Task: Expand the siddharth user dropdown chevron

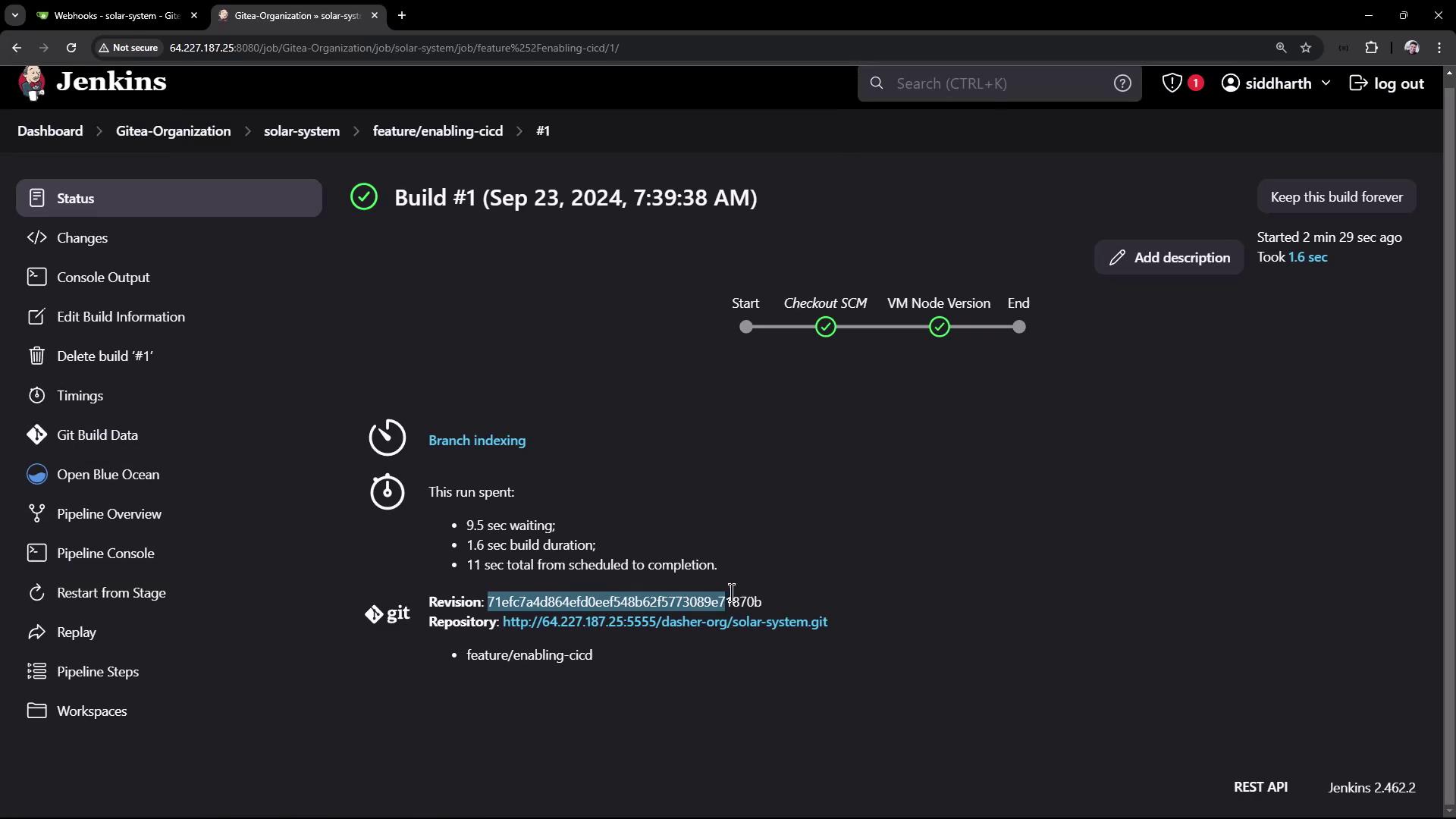Action: (x=1326, y=83)
